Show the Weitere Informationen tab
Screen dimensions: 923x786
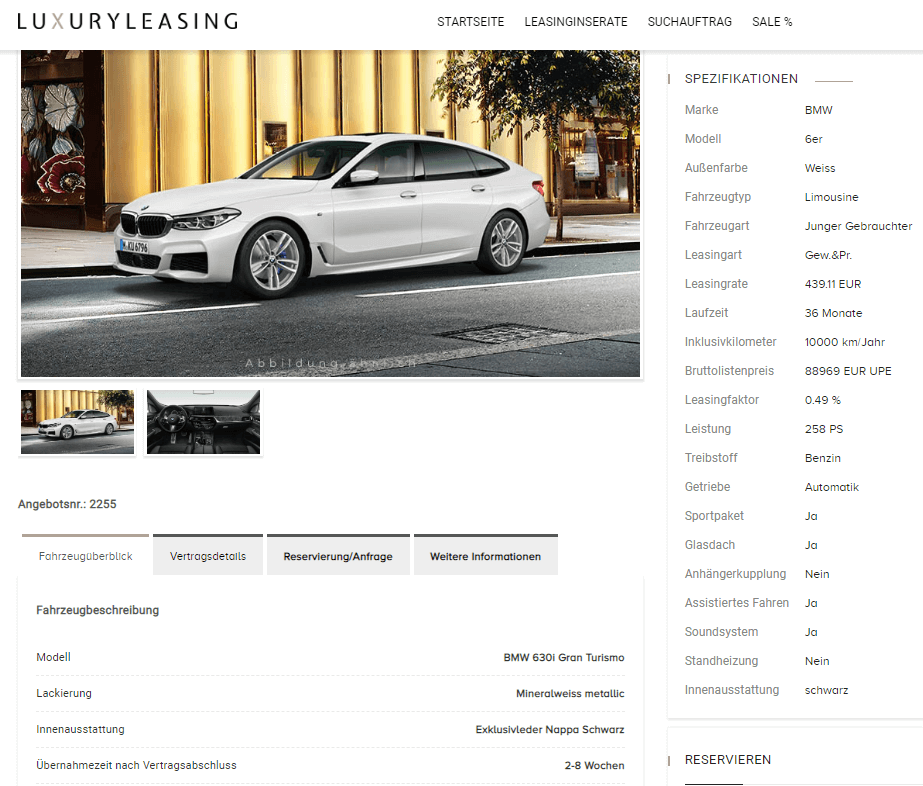[486, 555]
